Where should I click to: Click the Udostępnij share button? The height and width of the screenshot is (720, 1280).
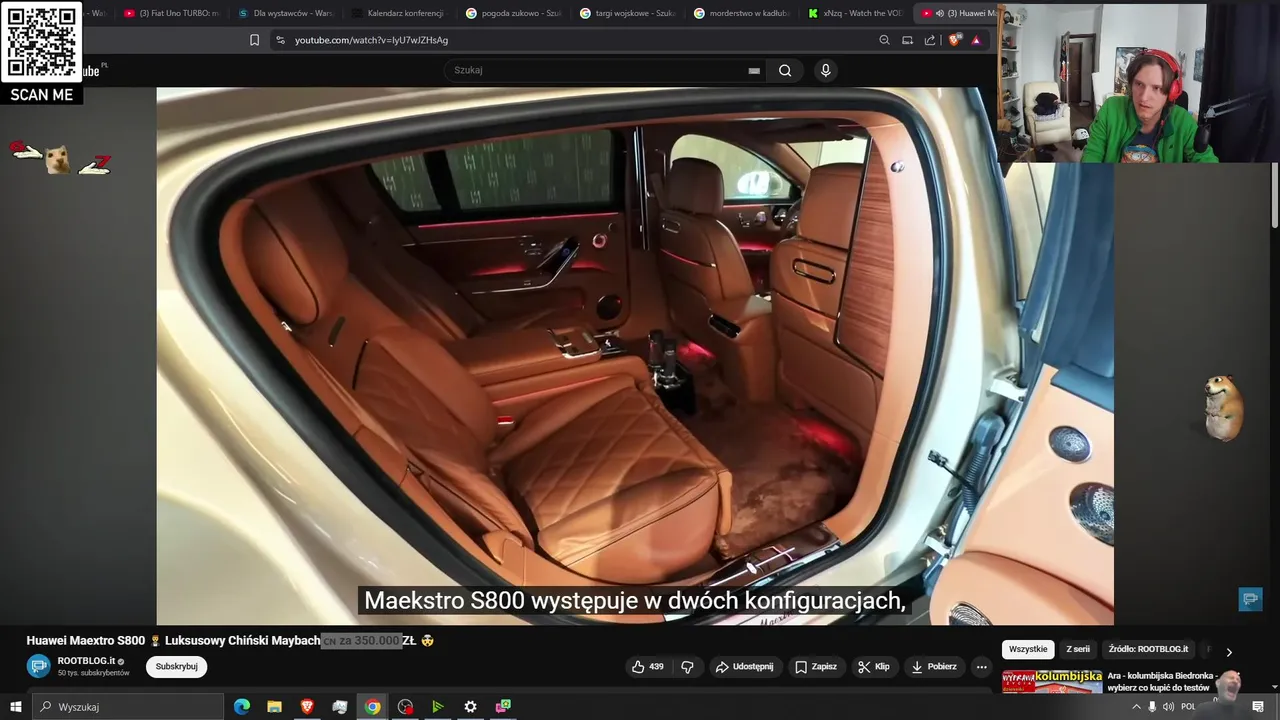pyautogui.click(x=745, y=667)
